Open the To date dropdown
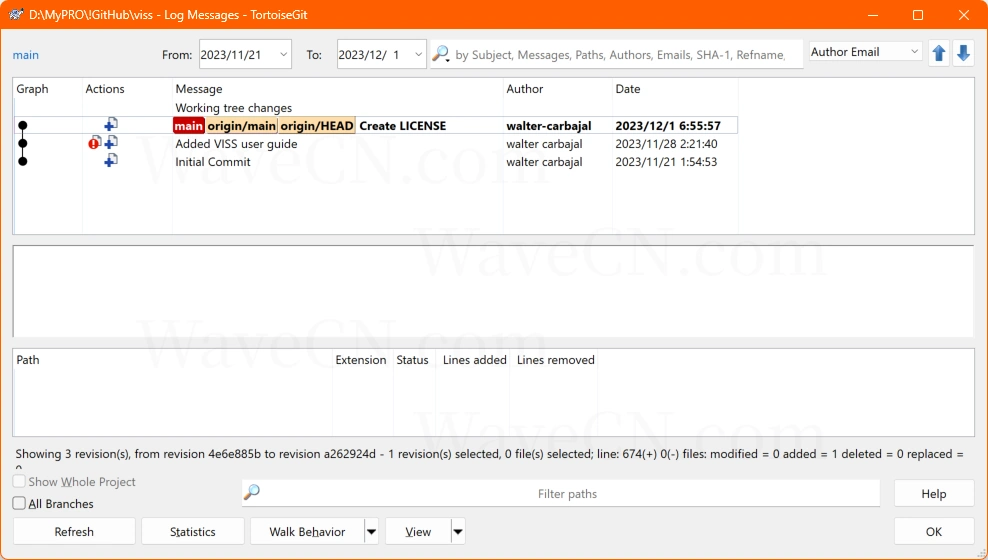Image resolution: width=988 pixels, height=560 pixels. (418, 55)
